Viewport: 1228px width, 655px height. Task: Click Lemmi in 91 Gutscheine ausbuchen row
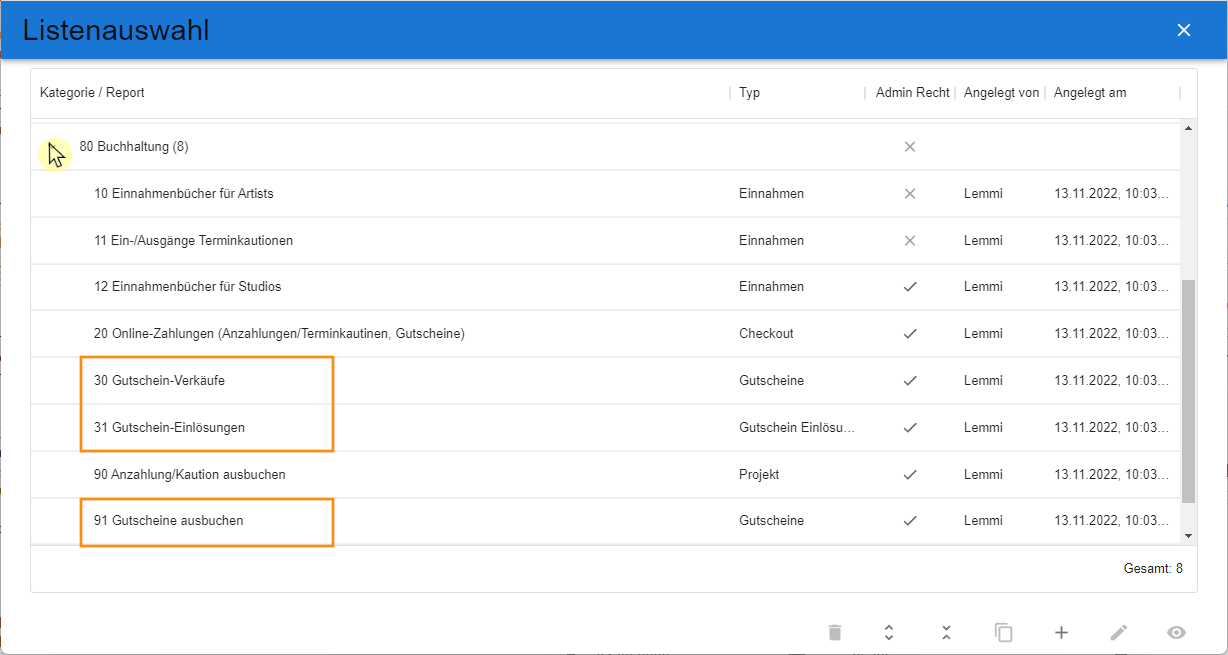pos(983,520)
